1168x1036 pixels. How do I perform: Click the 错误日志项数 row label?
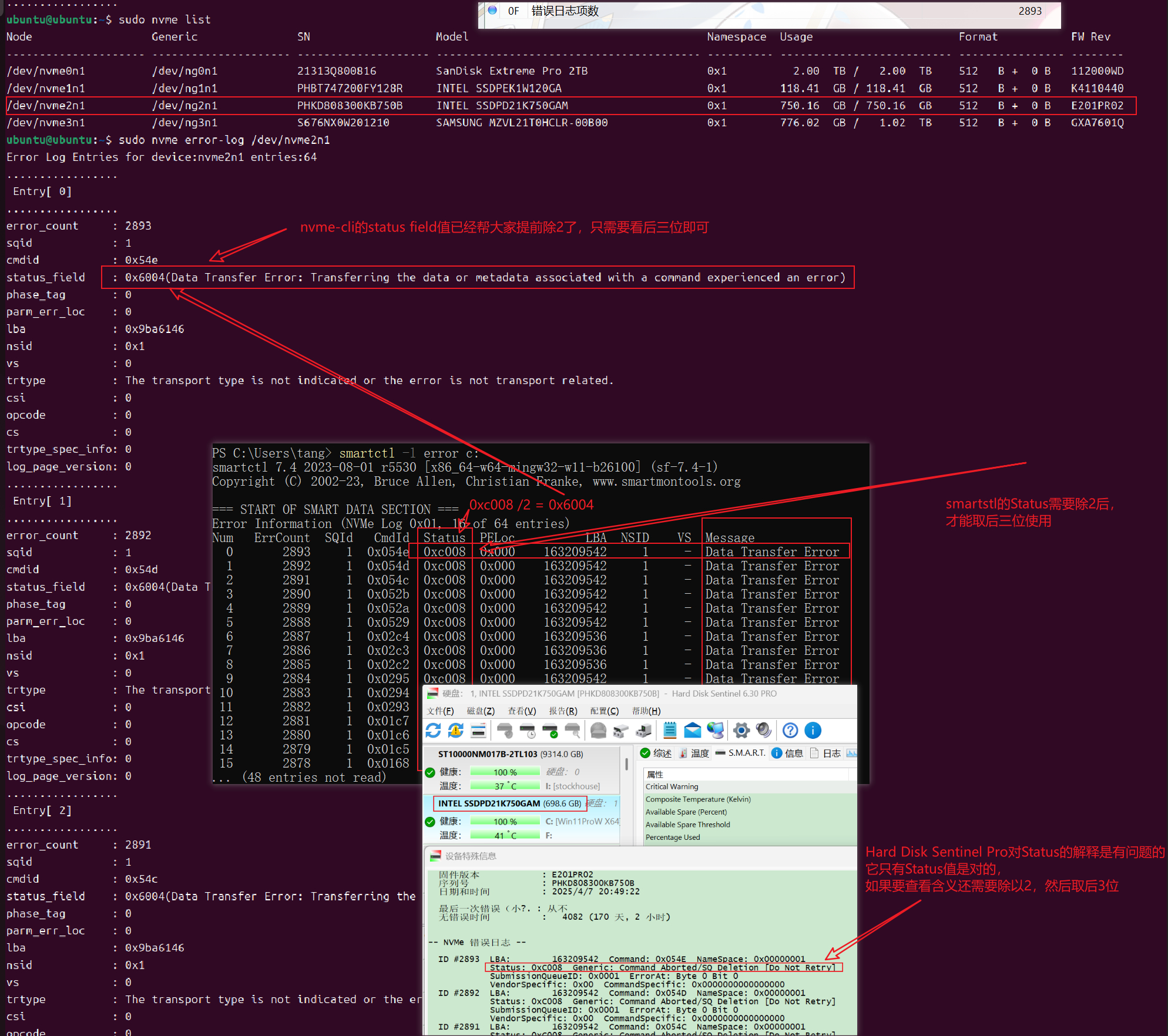565,11
